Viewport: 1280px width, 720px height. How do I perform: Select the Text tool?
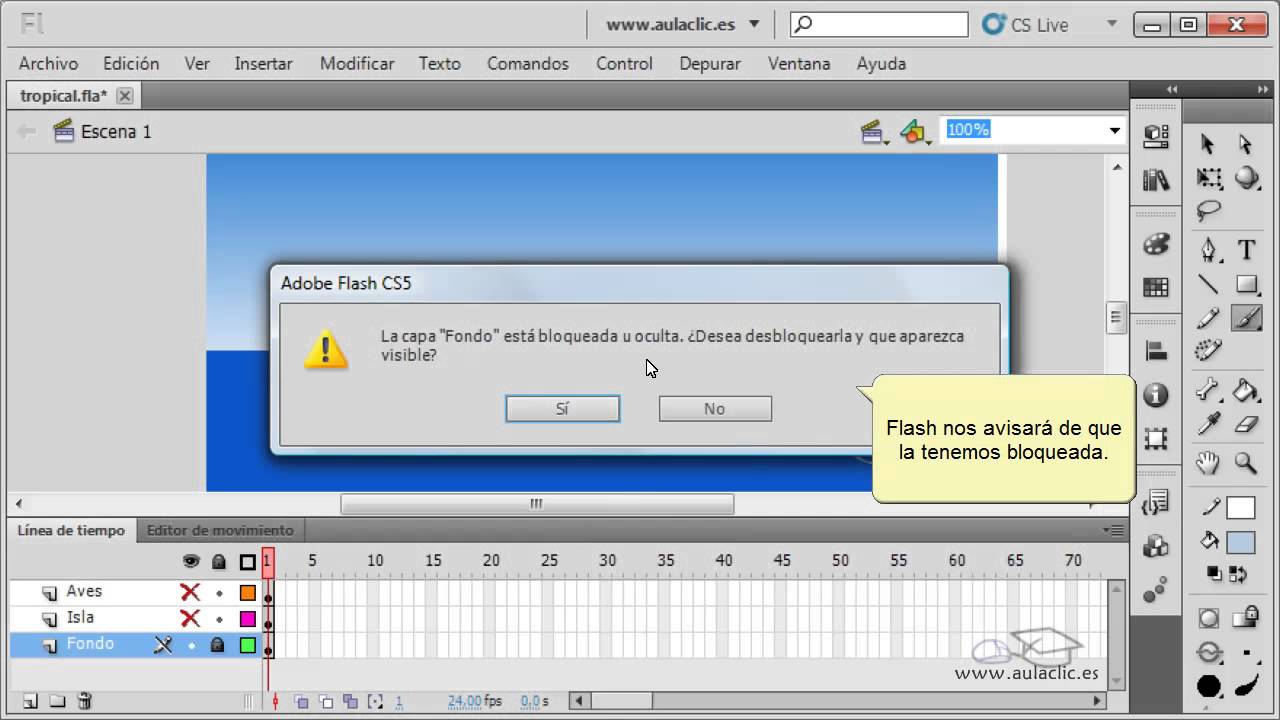click(1246, 249)
